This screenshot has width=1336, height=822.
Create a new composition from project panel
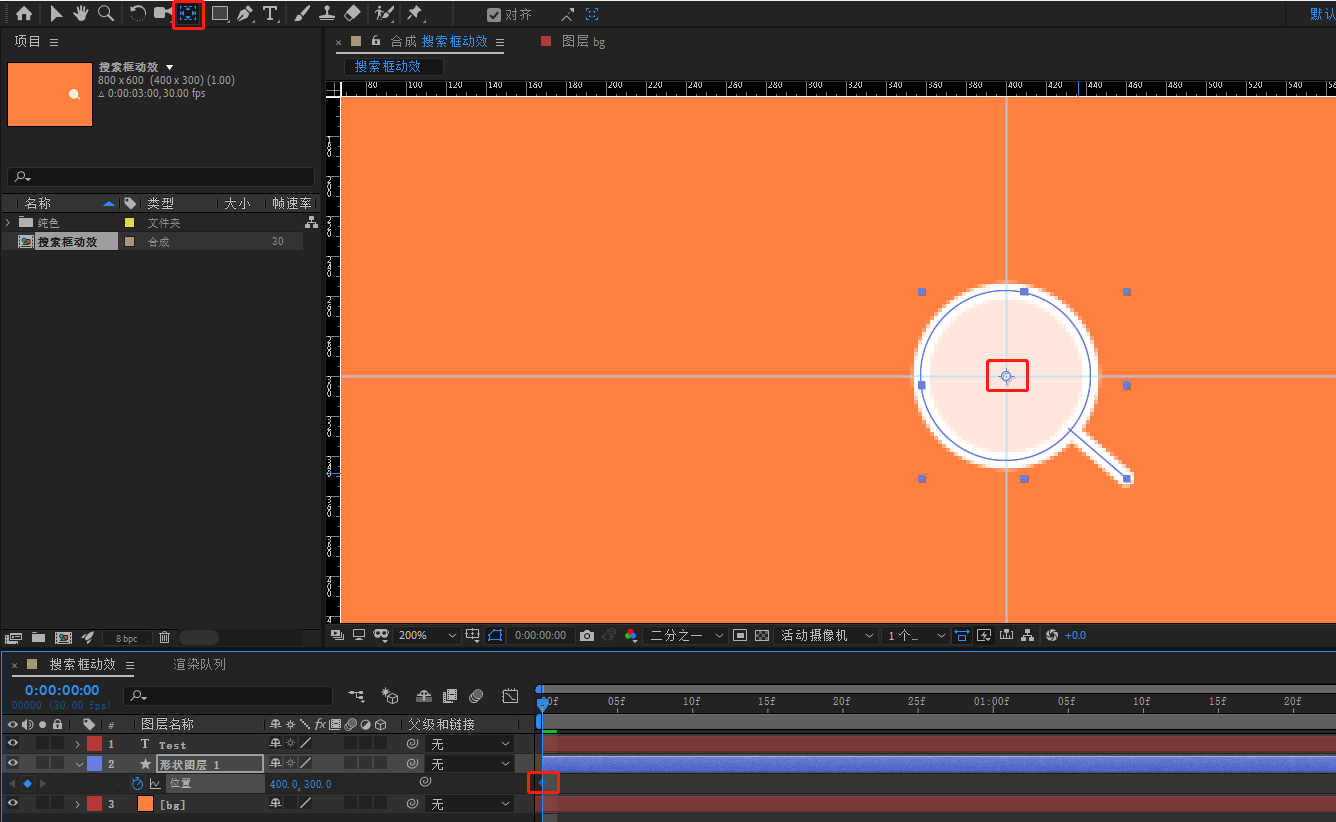[63, 637]
